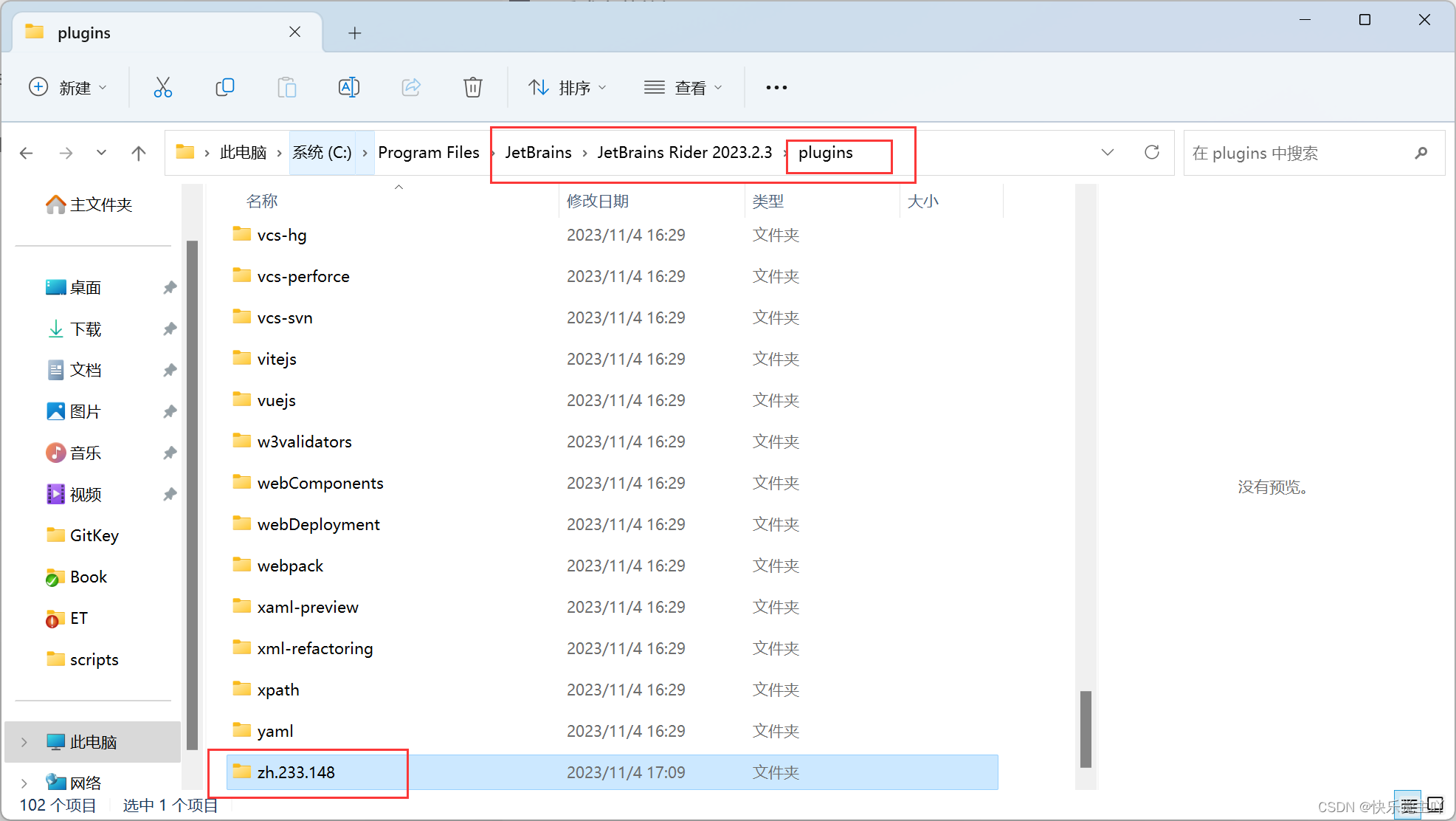This screenshot has height=821, width=1456.
Task: Unpin 文档 from quick access
Action: pos(170,370)
